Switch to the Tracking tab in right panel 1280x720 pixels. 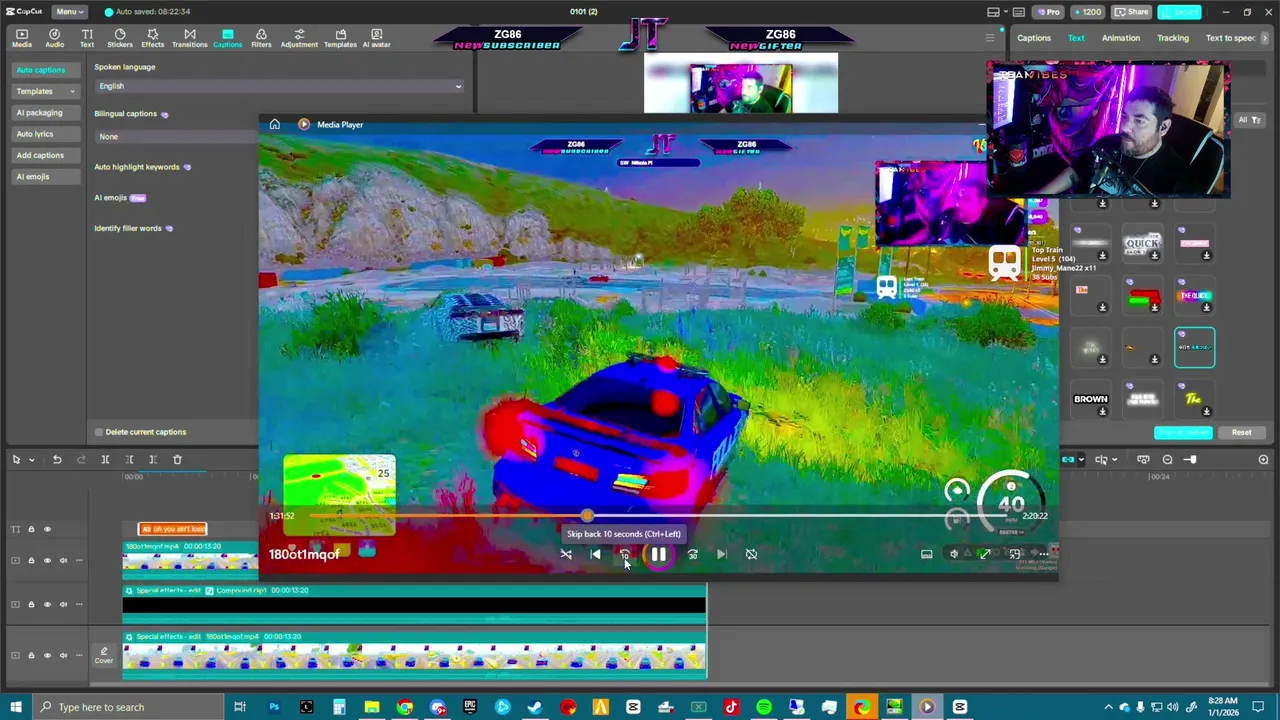[1173, 38]
